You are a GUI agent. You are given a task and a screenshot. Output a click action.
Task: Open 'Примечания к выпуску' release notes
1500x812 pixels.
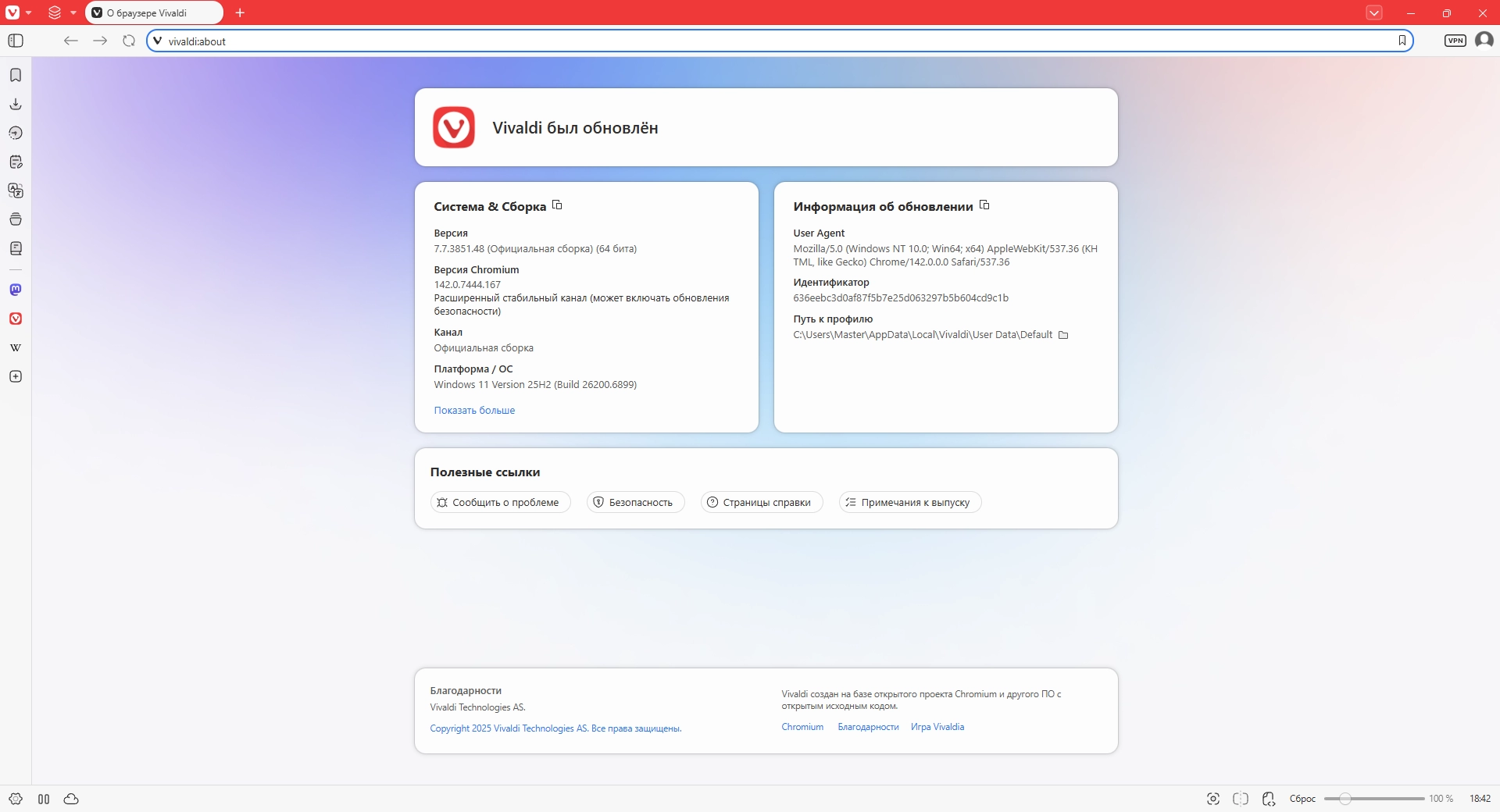tap(910, 502)
